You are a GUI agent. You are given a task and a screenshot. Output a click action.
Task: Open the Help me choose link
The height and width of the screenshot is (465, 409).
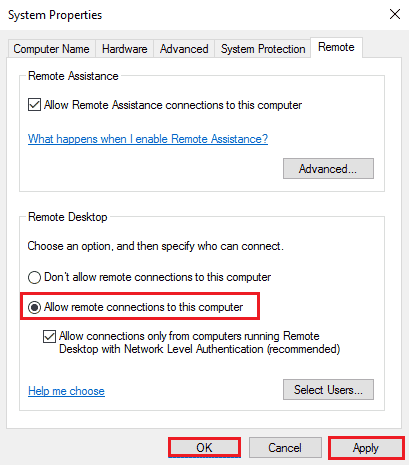[x=66, y=391]
